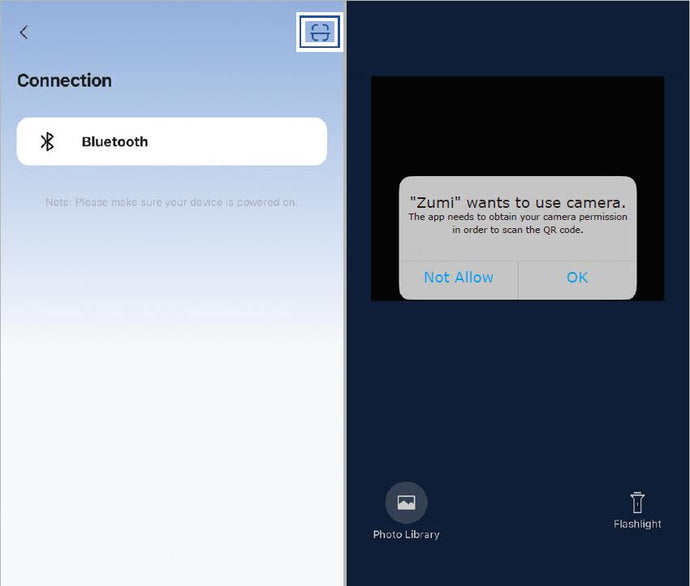Click the Flashlight text label
Screen dimensions: 690x586
tap(637, 524)
